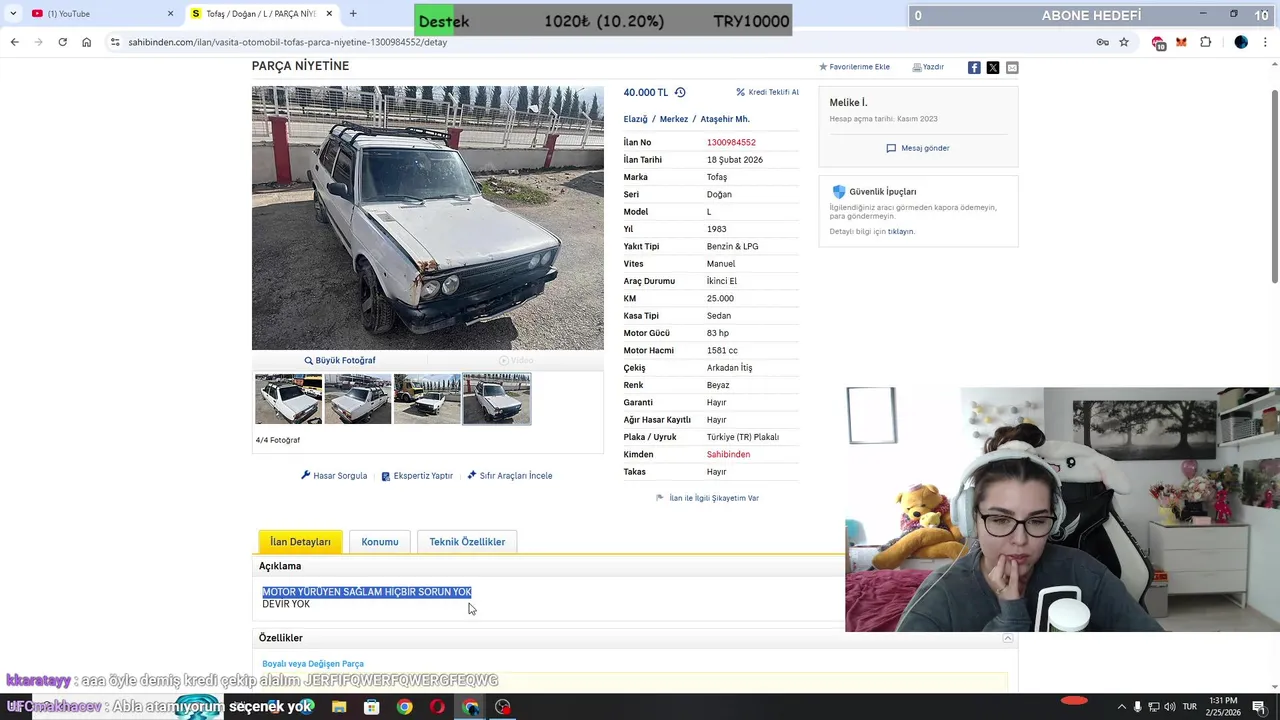Open the browser profile avatar

(x=1241, y=42)
